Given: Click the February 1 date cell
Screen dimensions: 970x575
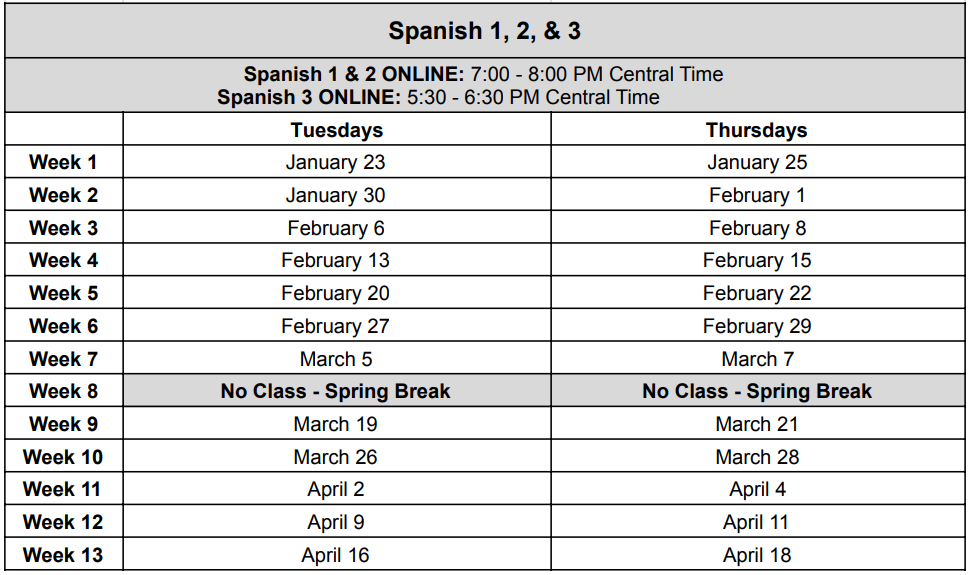Looking at the screenshot, I should click(x=757, y=195).
